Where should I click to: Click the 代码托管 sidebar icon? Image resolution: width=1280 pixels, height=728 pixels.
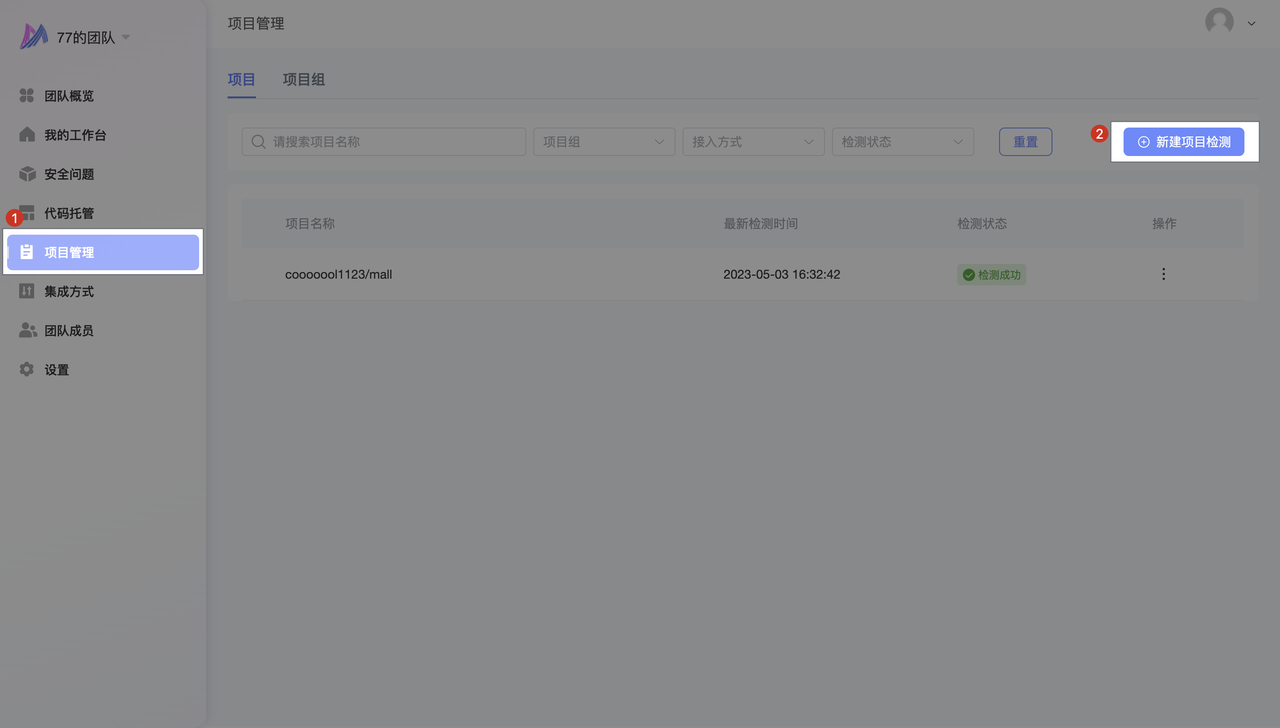28,213
